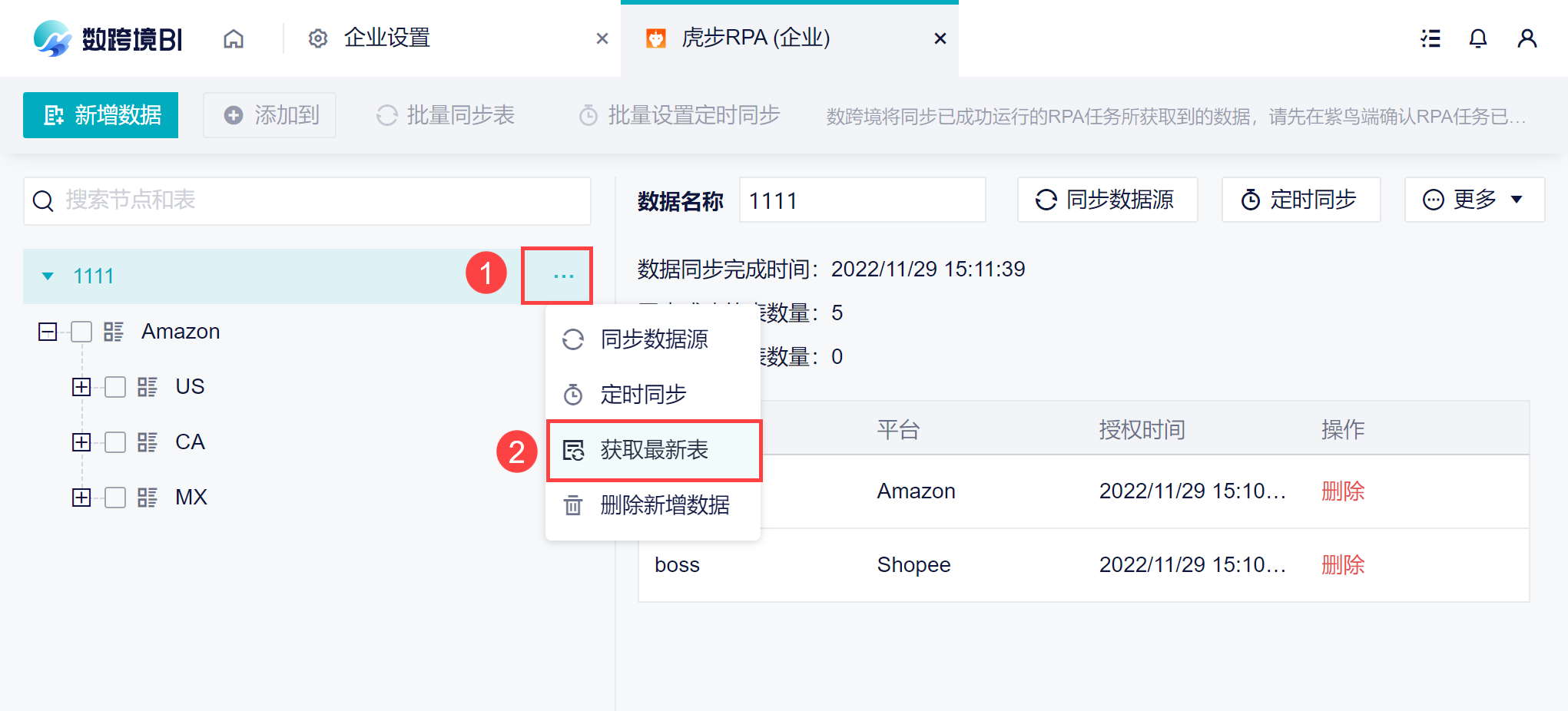Choose 删除新增数据 in the menu

tap(665, 505)
